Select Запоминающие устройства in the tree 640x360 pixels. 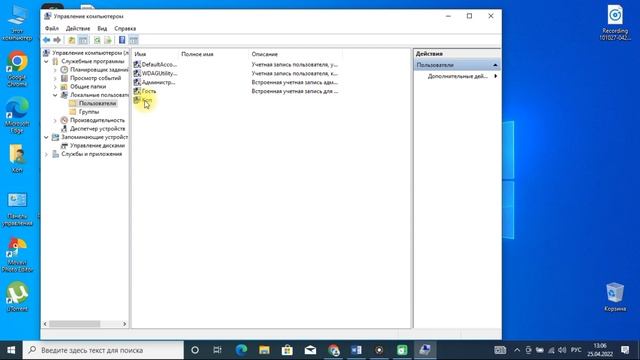(94, 137)
